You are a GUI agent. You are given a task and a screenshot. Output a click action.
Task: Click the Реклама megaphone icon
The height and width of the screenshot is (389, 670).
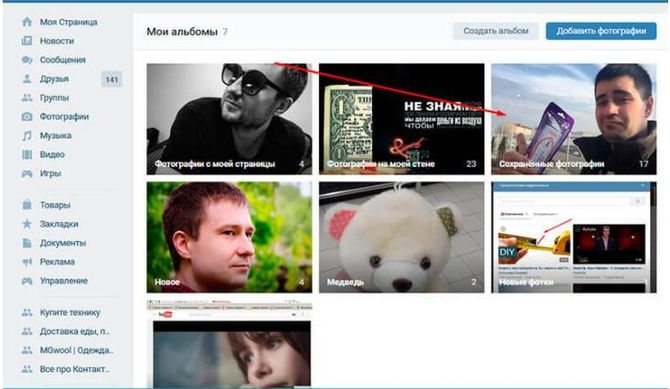[27, 262]
